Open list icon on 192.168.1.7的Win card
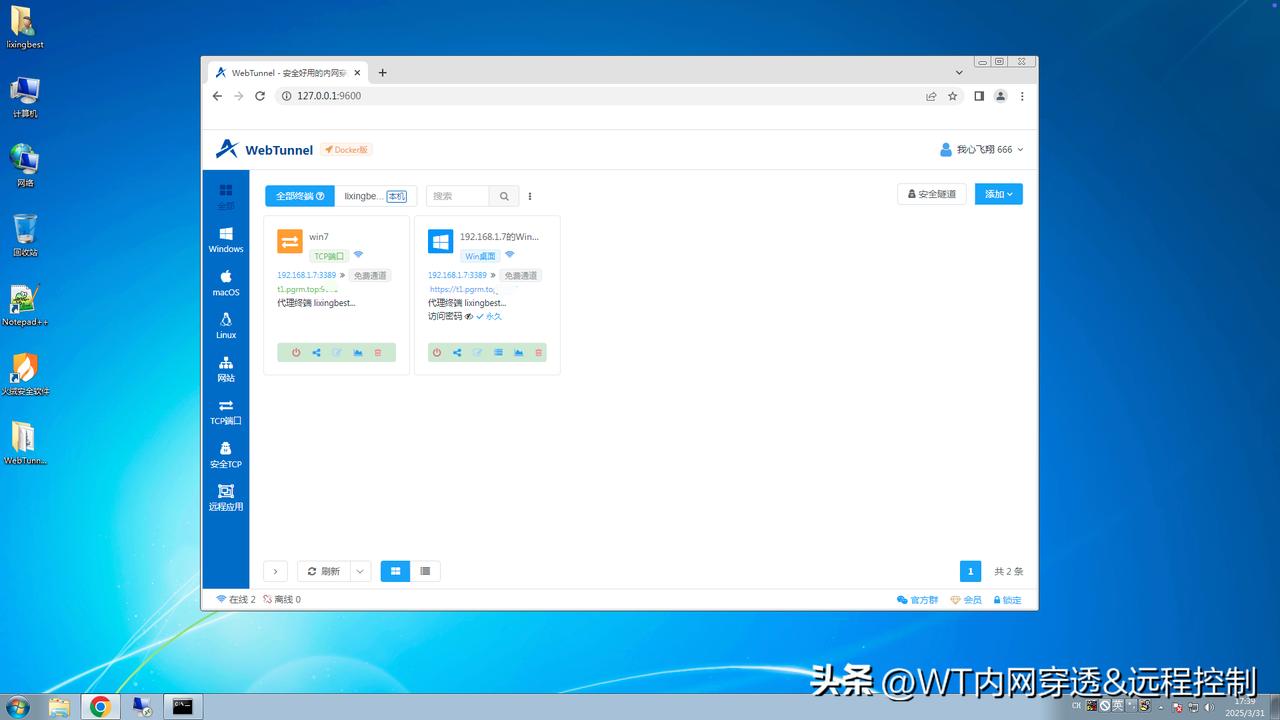 498,352
